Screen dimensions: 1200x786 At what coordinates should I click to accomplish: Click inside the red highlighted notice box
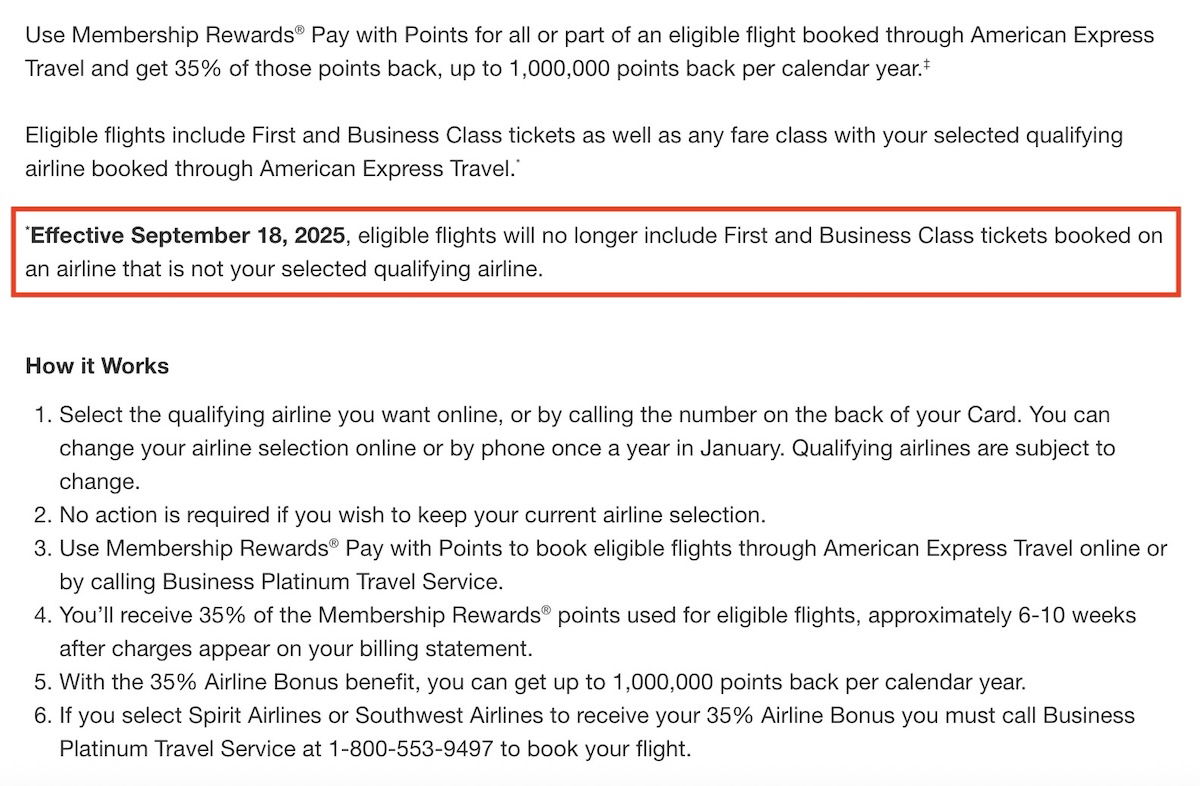pyautogui.click(x=596, y=252)
